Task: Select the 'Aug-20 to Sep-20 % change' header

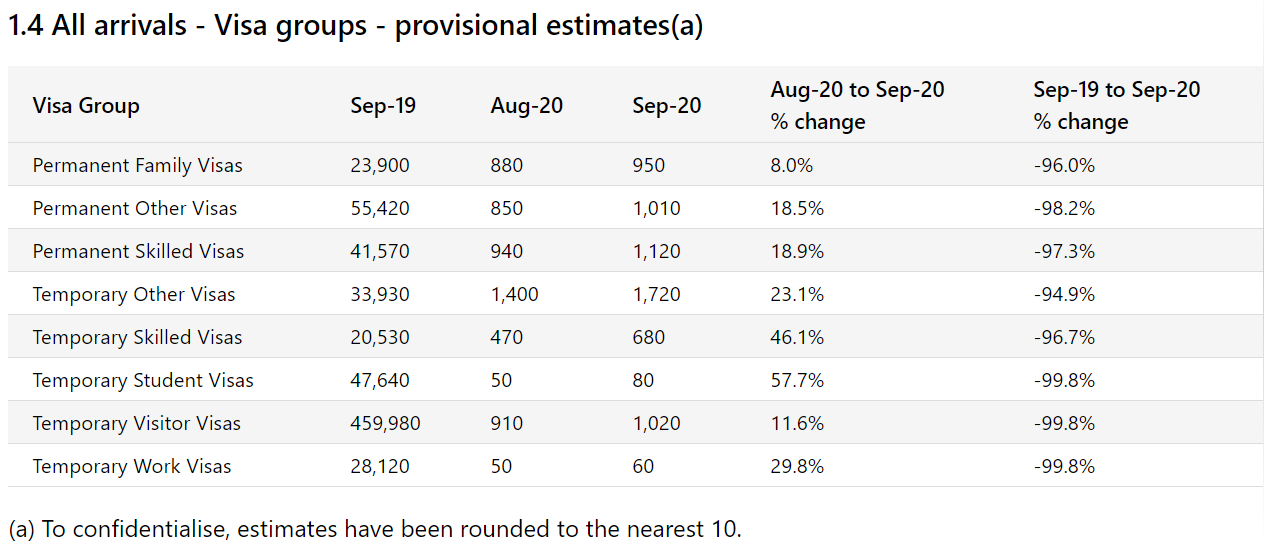Action: click(857, 105)
